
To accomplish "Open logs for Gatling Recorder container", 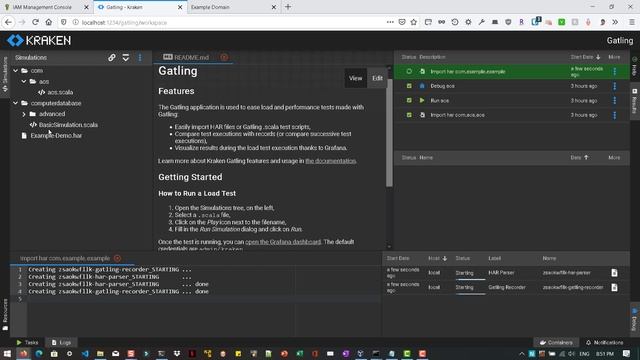I will click(x=614, y=287).
